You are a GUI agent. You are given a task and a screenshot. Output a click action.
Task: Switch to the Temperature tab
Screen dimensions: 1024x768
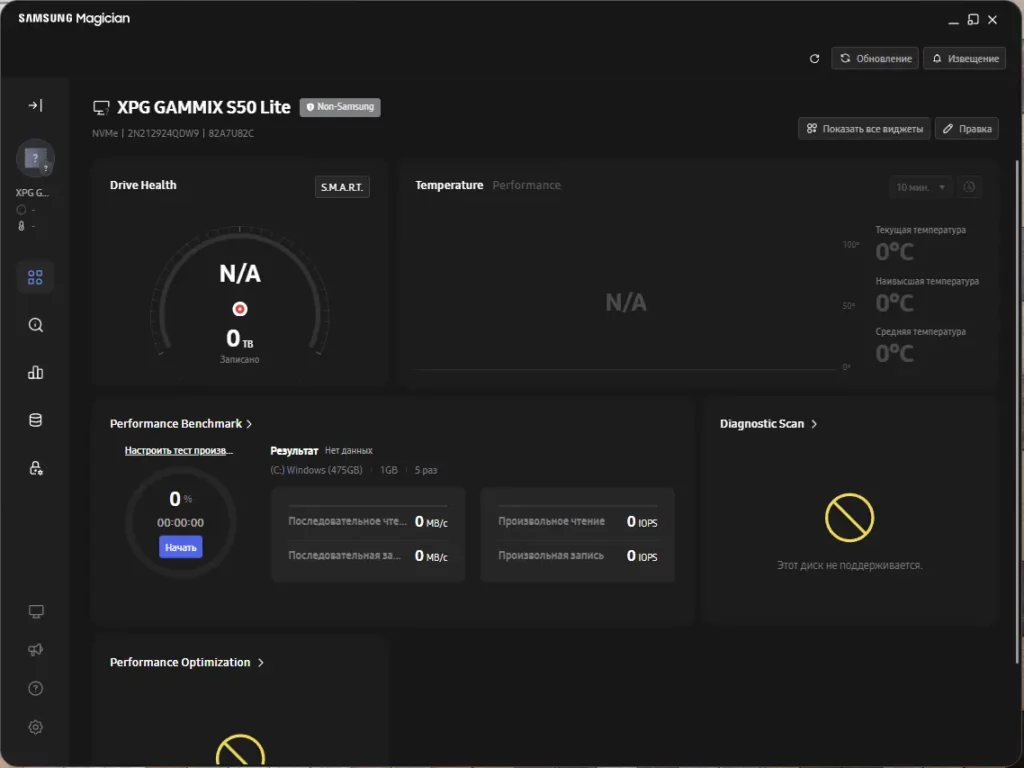point(449,185)
